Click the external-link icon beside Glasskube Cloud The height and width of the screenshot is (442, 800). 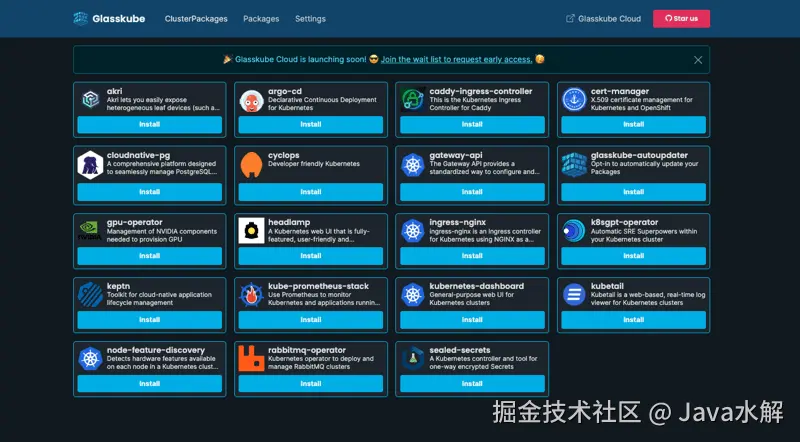[x=570, y=18]
